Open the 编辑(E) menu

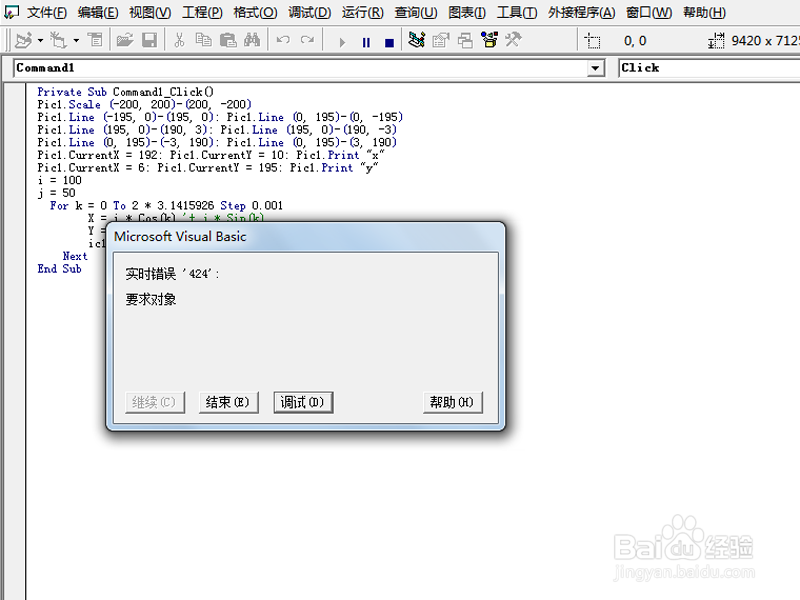point(98,12)
